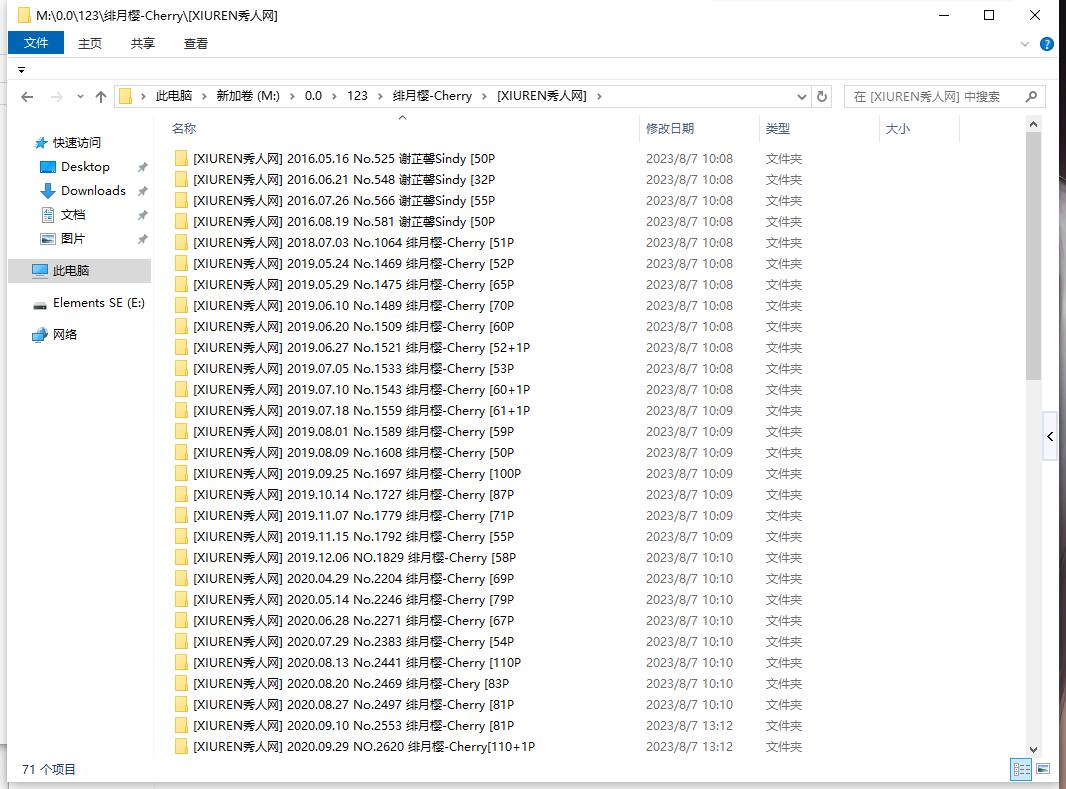Image resolution: width=1066 pixels, height=789 pixels.
Task: Open Explorer help question mark icon
Action: 1047,44
